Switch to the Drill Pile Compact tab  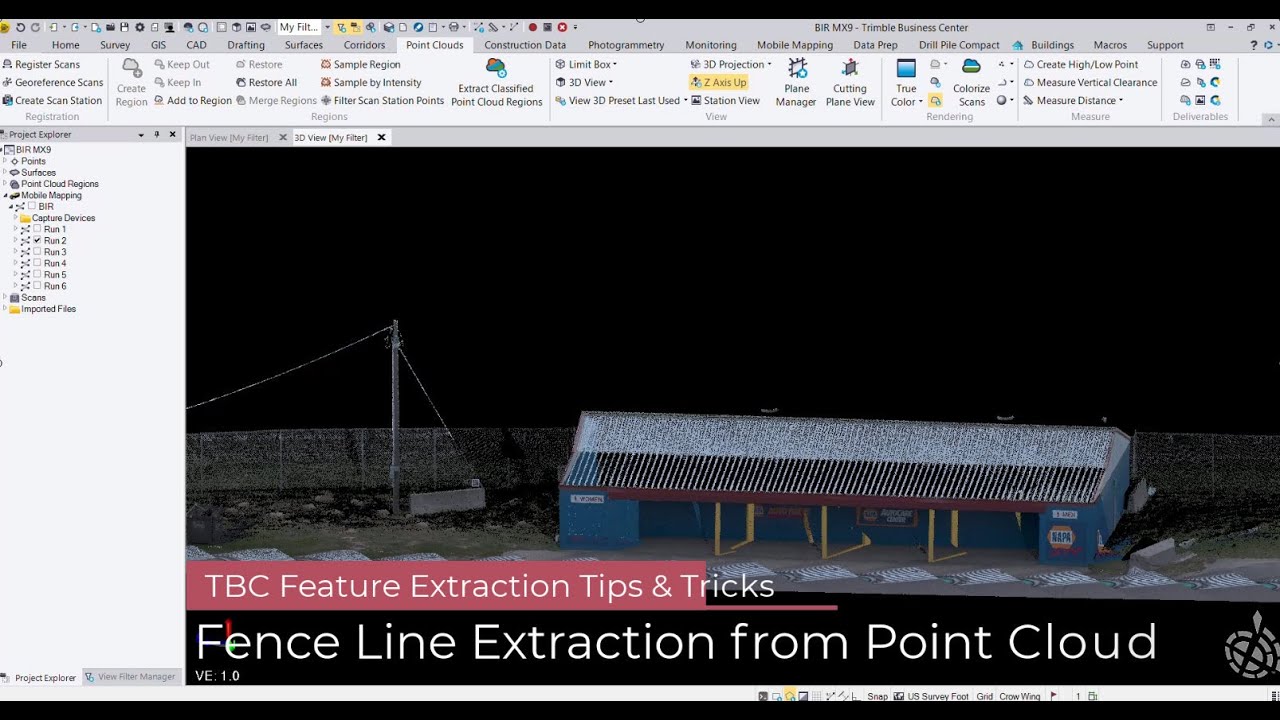(x=959, y=45)
